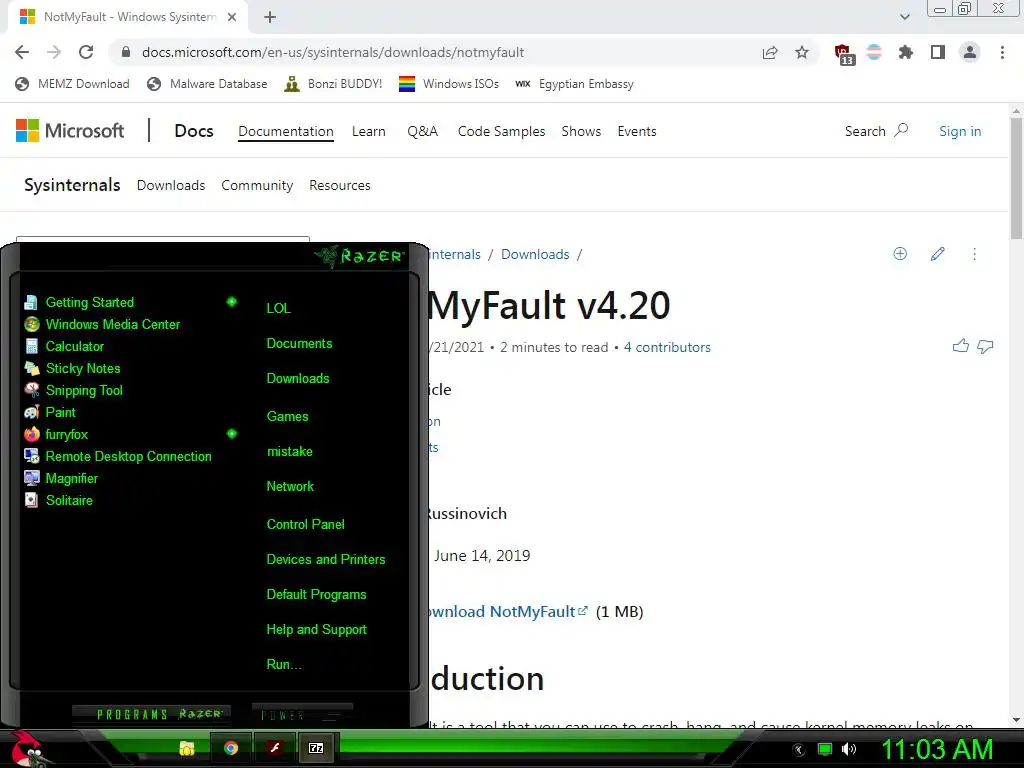
Task: Select the Shows nav item
Action: [581, 131]
